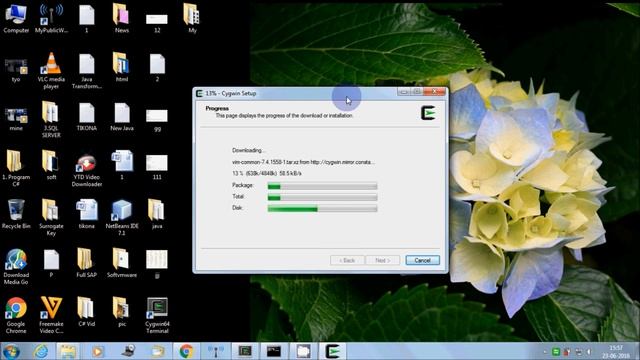Screen dimensions: 640x360
Task: Click the volume icon in system tray
Action: [589, 352]
